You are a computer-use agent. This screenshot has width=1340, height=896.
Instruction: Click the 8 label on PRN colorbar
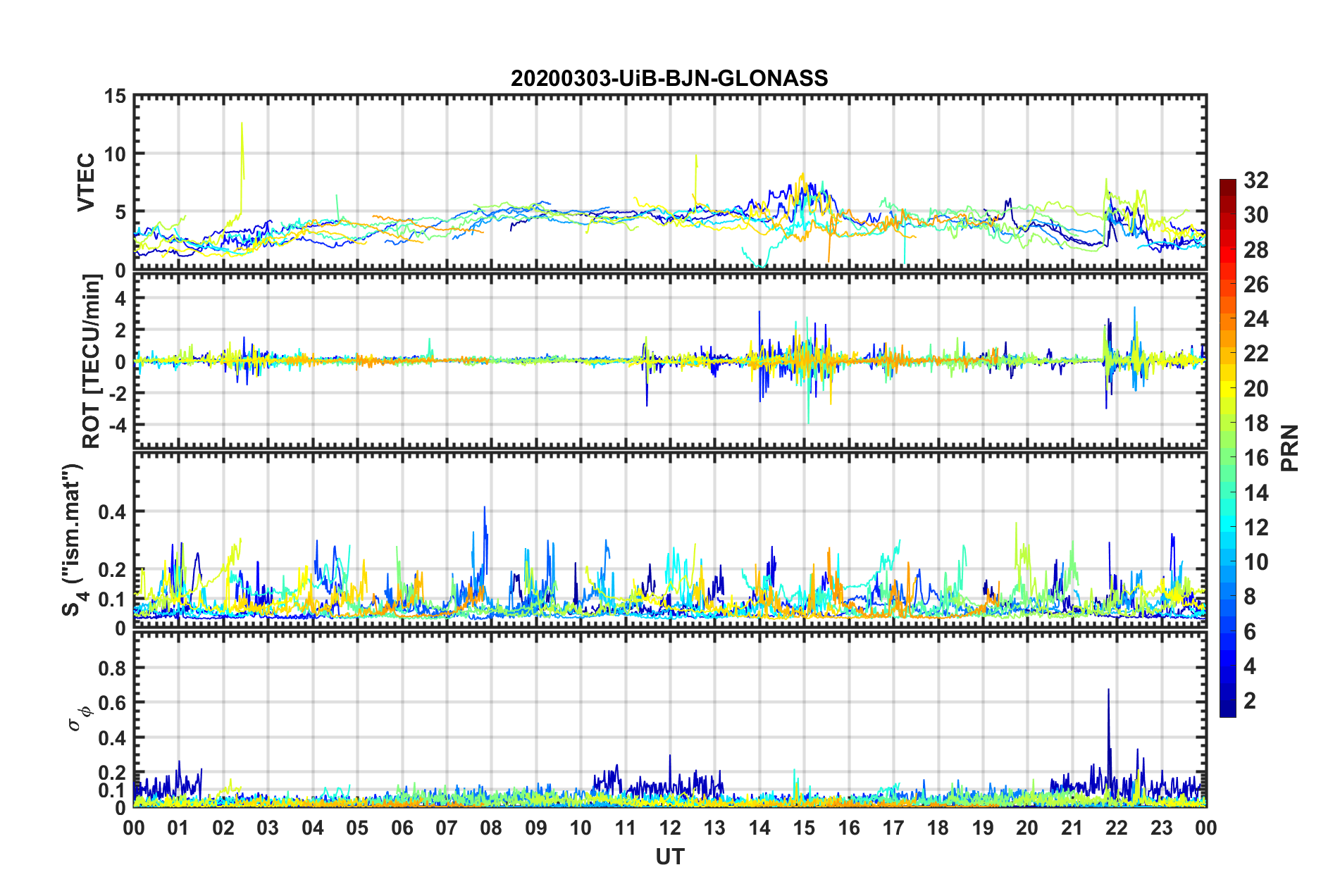pos(1251,597)
